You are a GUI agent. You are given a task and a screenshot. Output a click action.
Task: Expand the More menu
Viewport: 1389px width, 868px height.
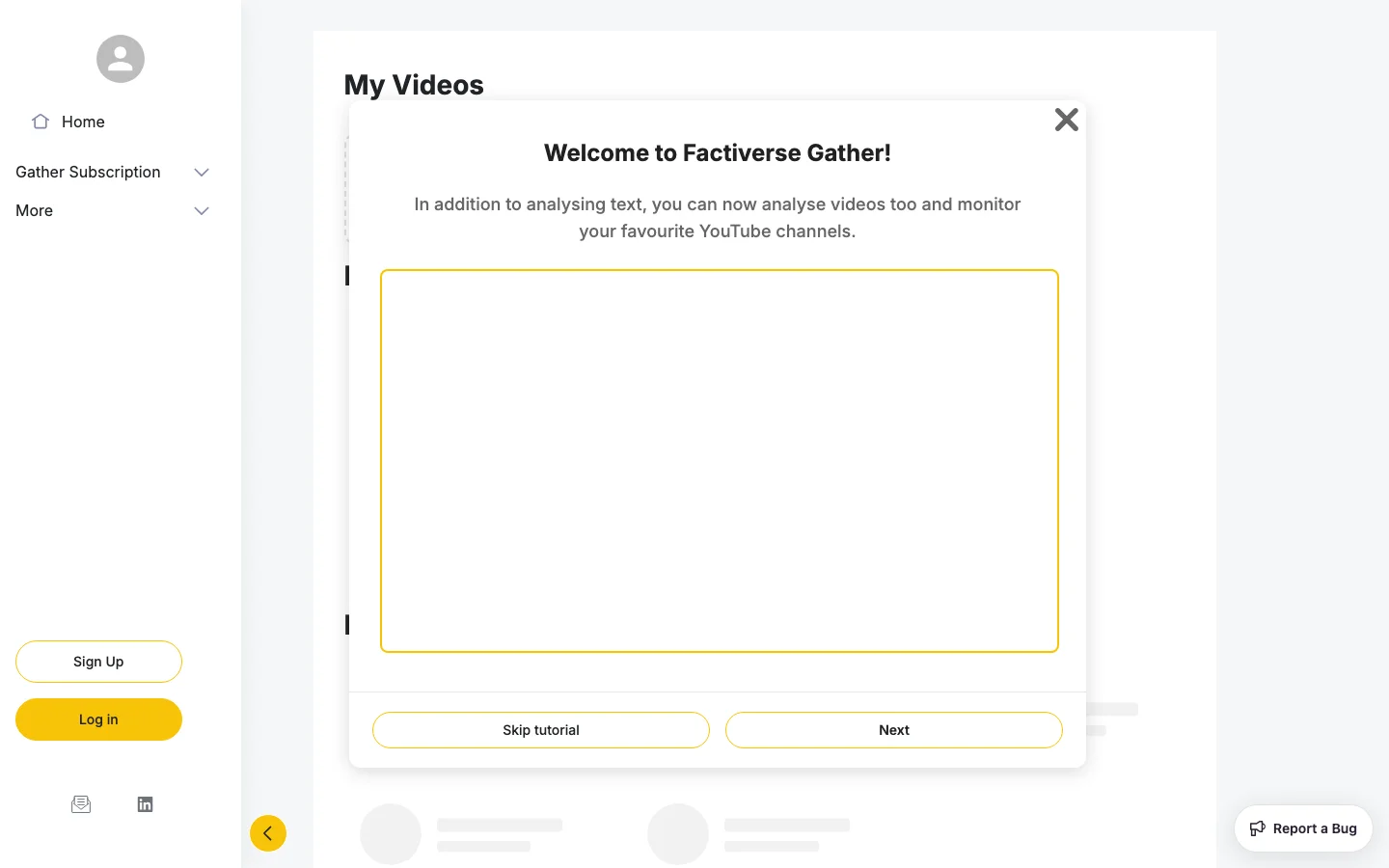click(x=113, y=210)
